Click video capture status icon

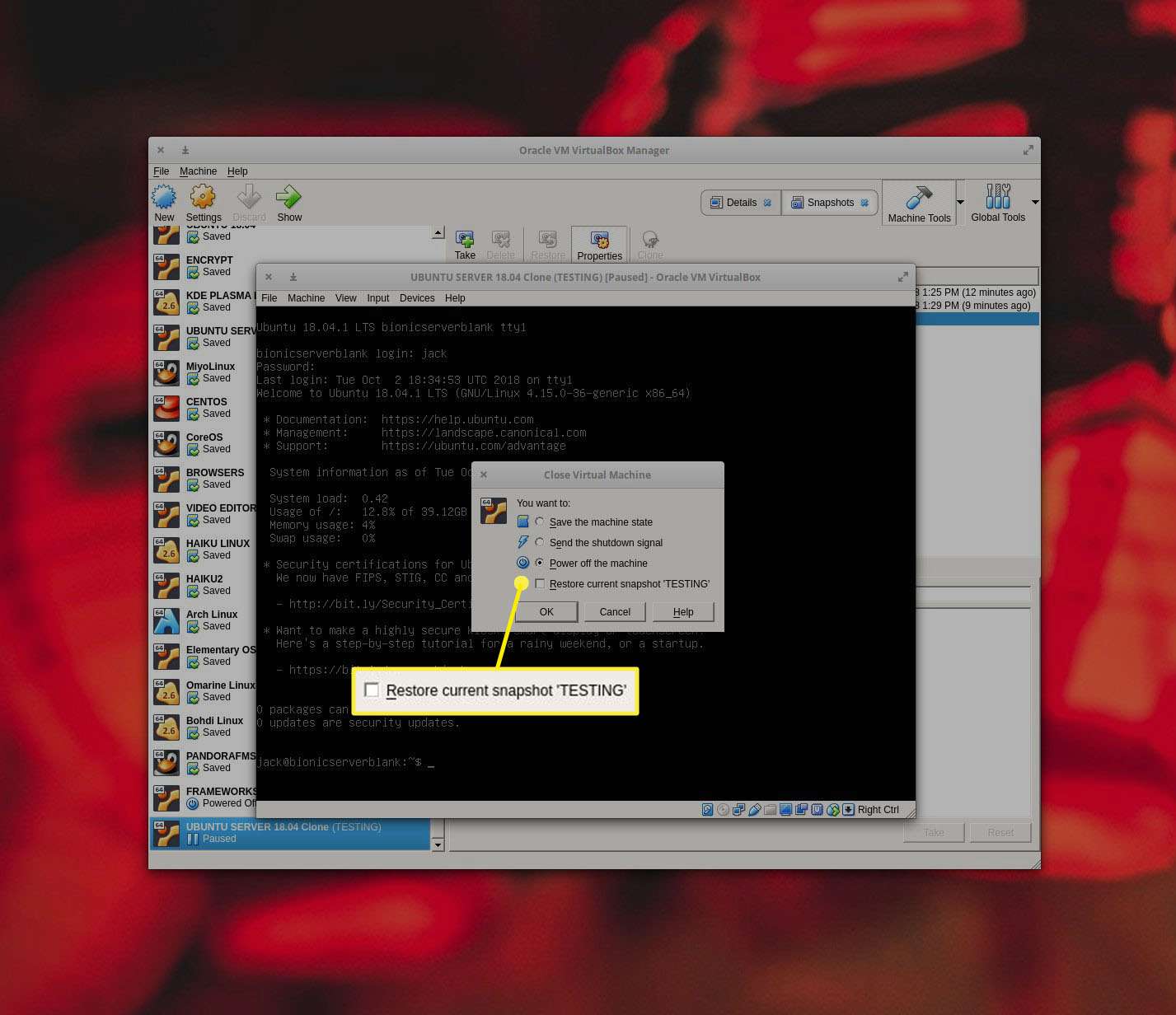coord(801,810)
